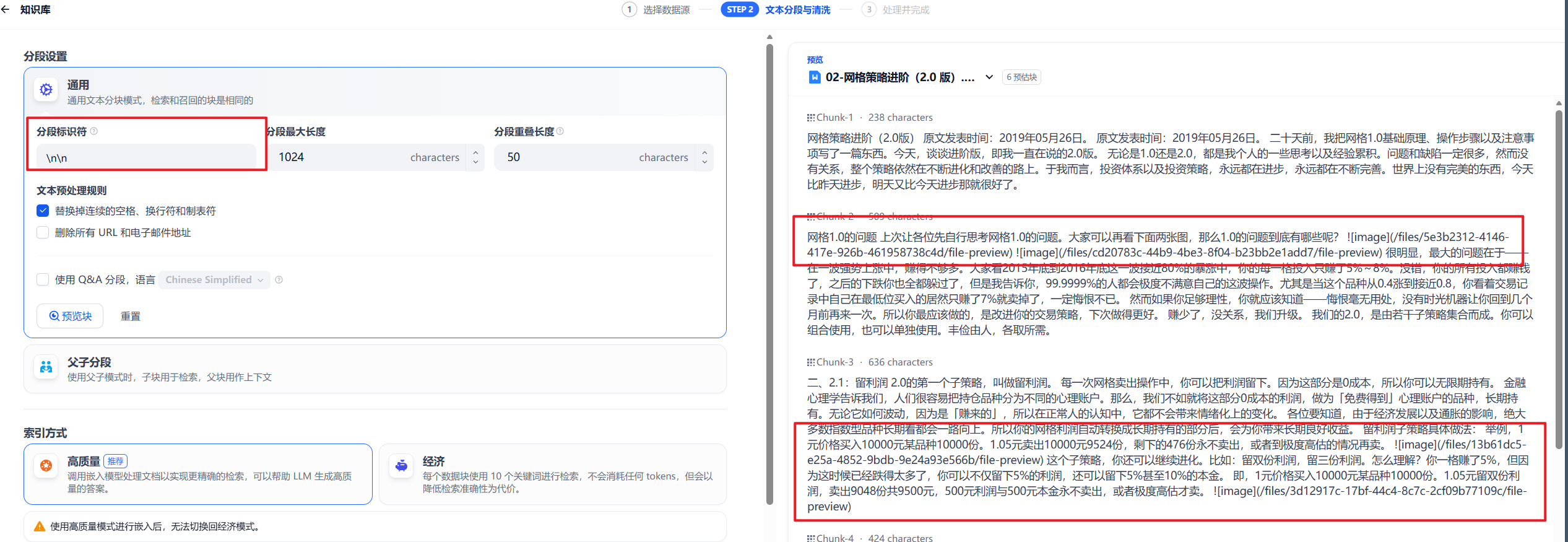Click the back arrow beside 知识库
1568x542 pixels.
(6, 9)
